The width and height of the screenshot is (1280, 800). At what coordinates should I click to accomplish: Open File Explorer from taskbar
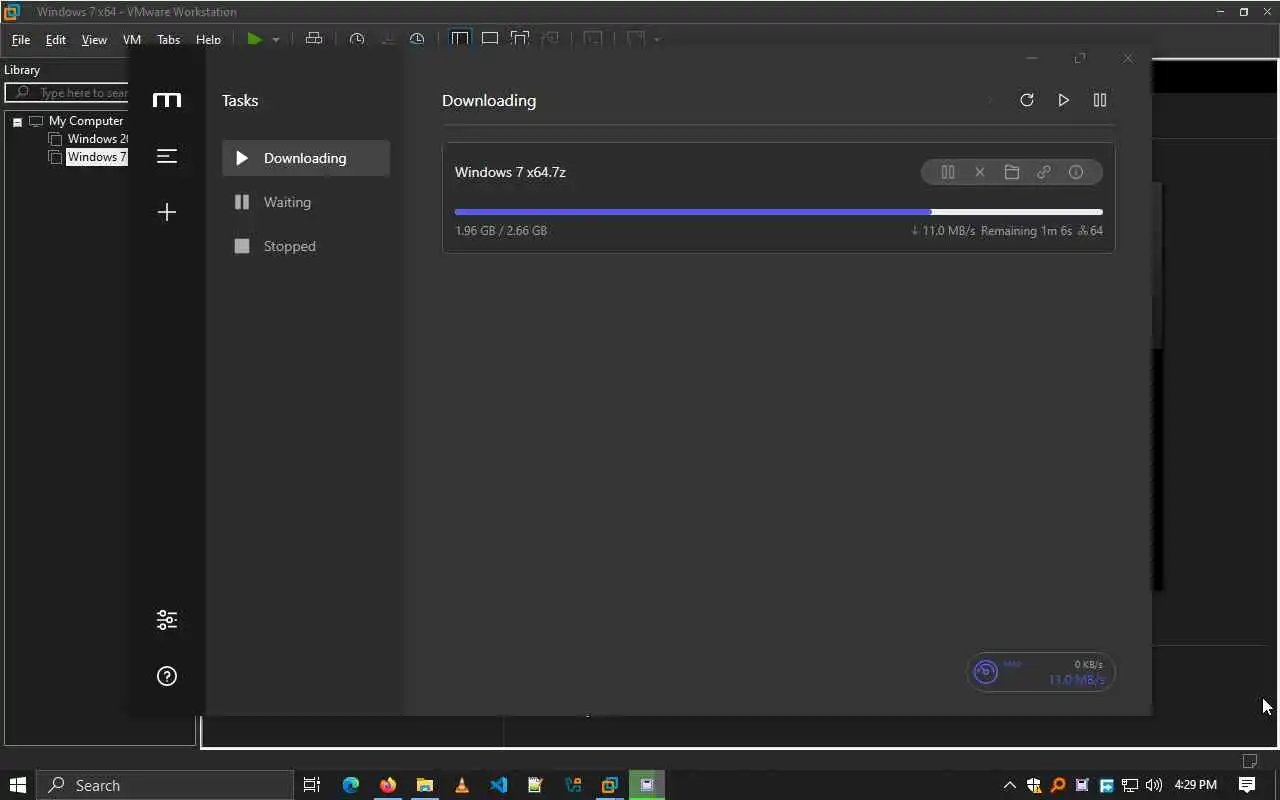pos(425,785)
